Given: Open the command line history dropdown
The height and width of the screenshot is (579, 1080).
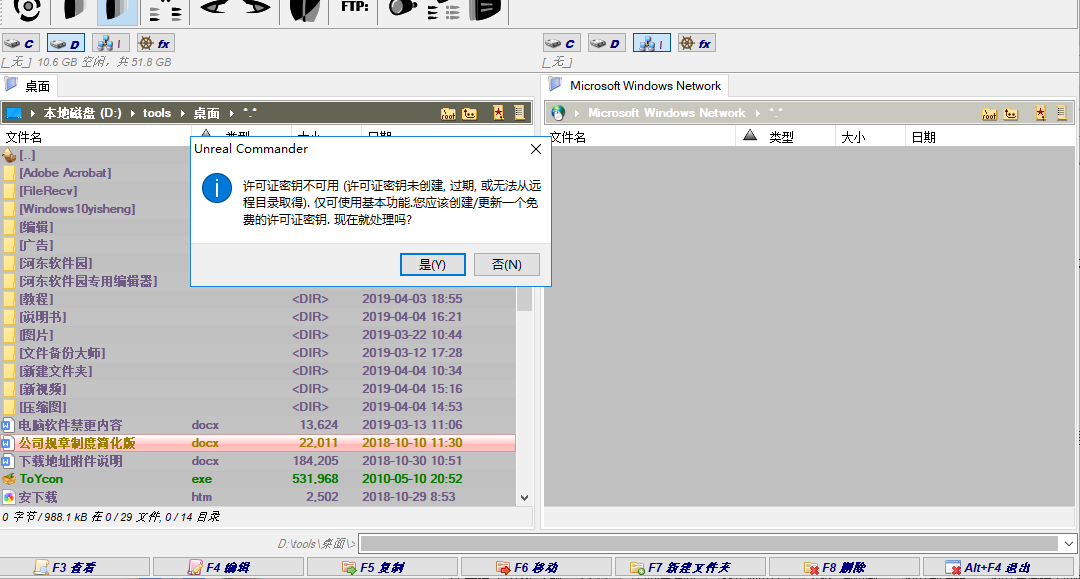Looking at the screenshot, I should tap(1068, 544).
